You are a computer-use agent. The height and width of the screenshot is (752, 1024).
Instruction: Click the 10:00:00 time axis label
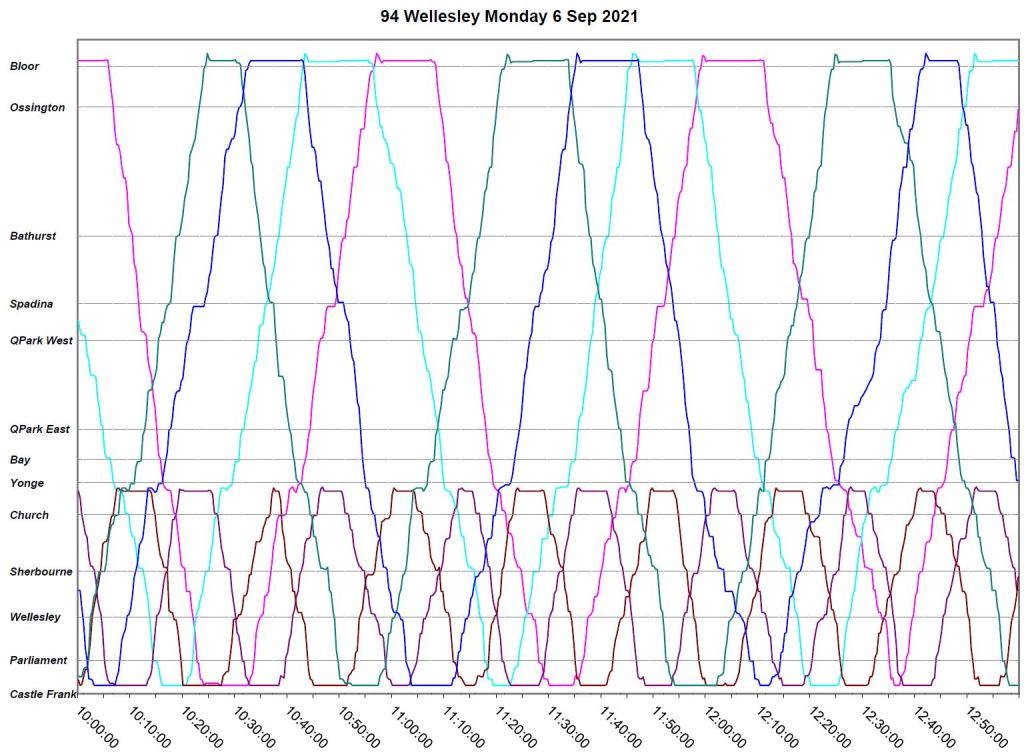click(98, 727)
